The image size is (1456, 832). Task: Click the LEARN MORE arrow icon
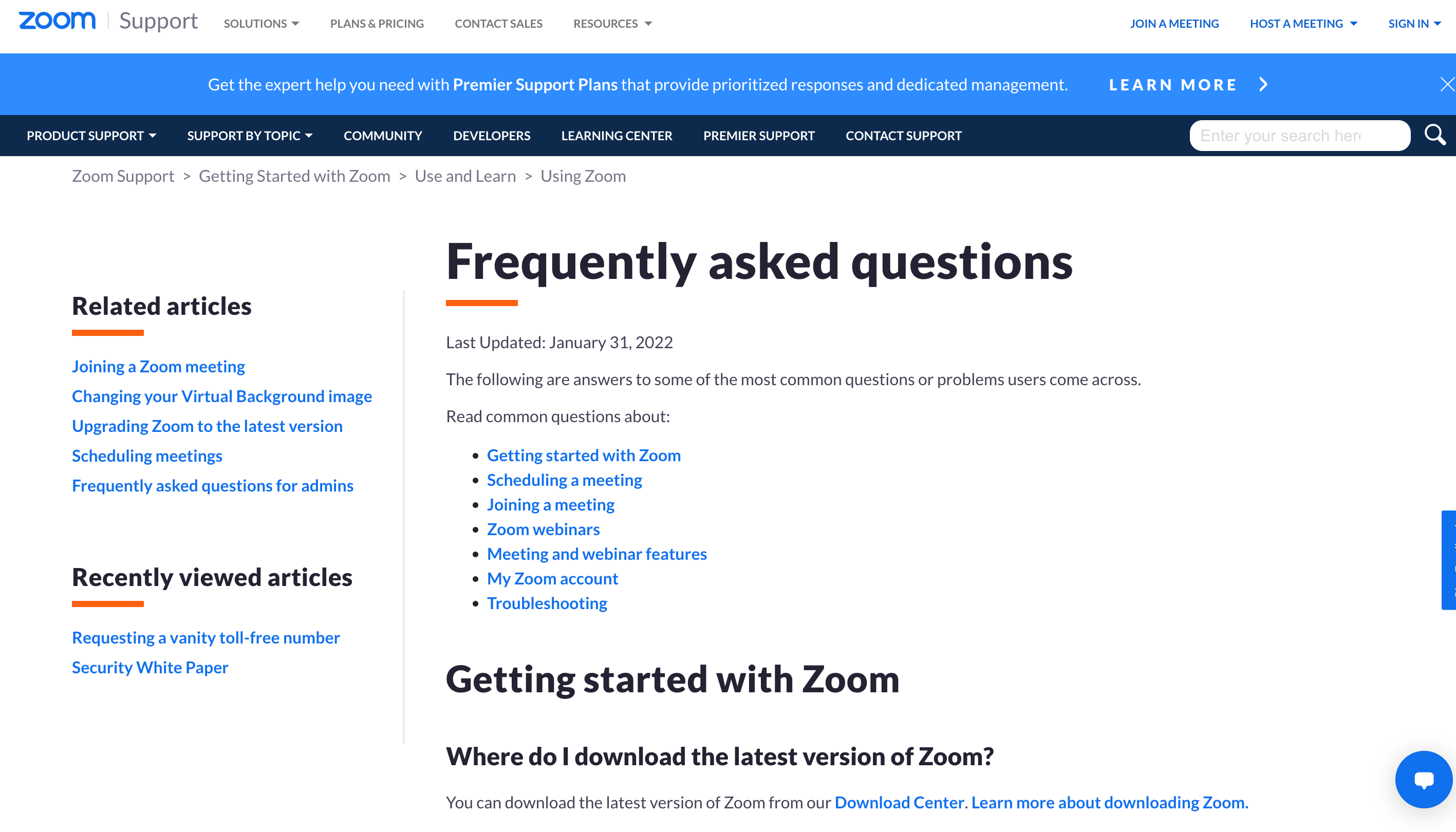tap(1263, 85)
